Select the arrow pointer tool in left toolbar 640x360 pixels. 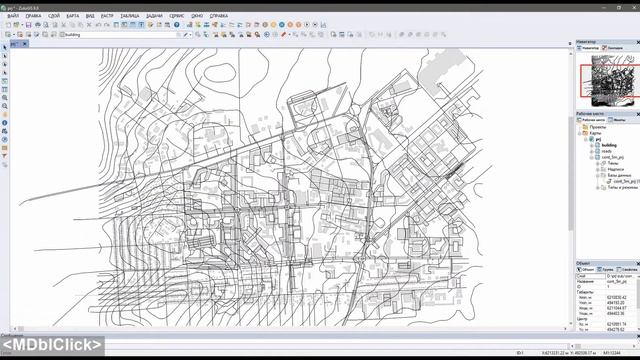coord(5,48)
